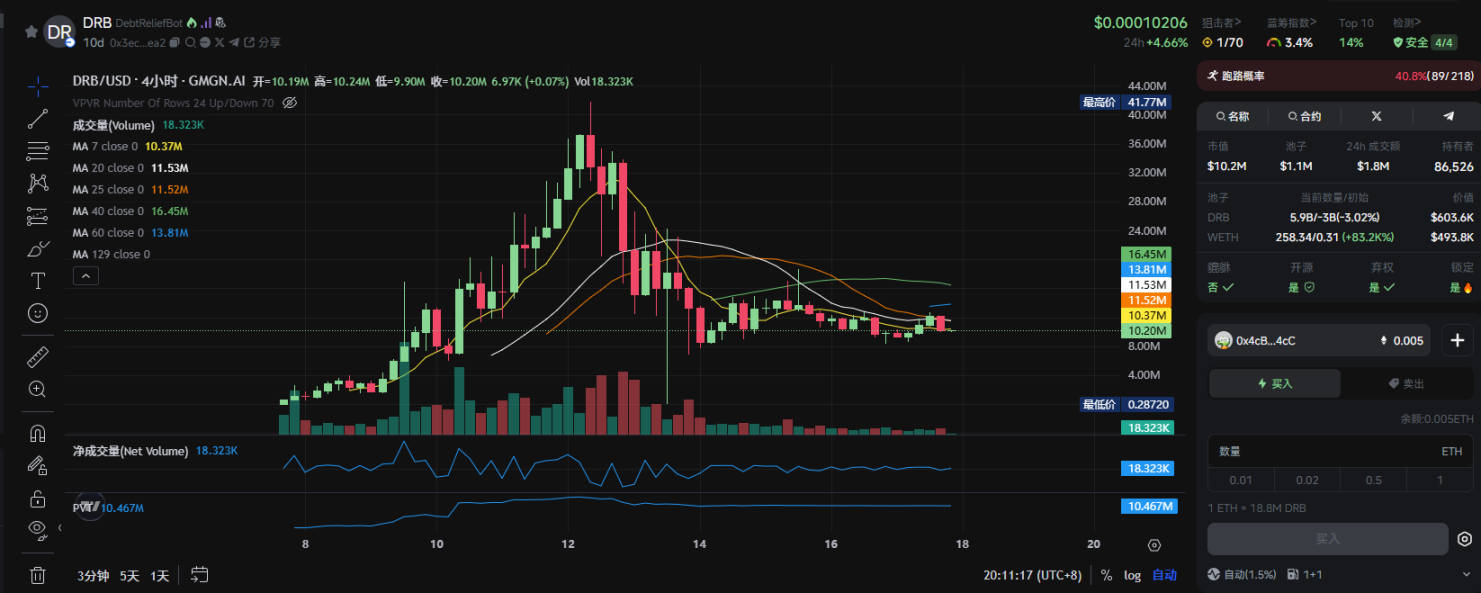Viewport: 1481px width, 593px height.
Task: Select the ruler measure tool
Action: pos(38,357)
